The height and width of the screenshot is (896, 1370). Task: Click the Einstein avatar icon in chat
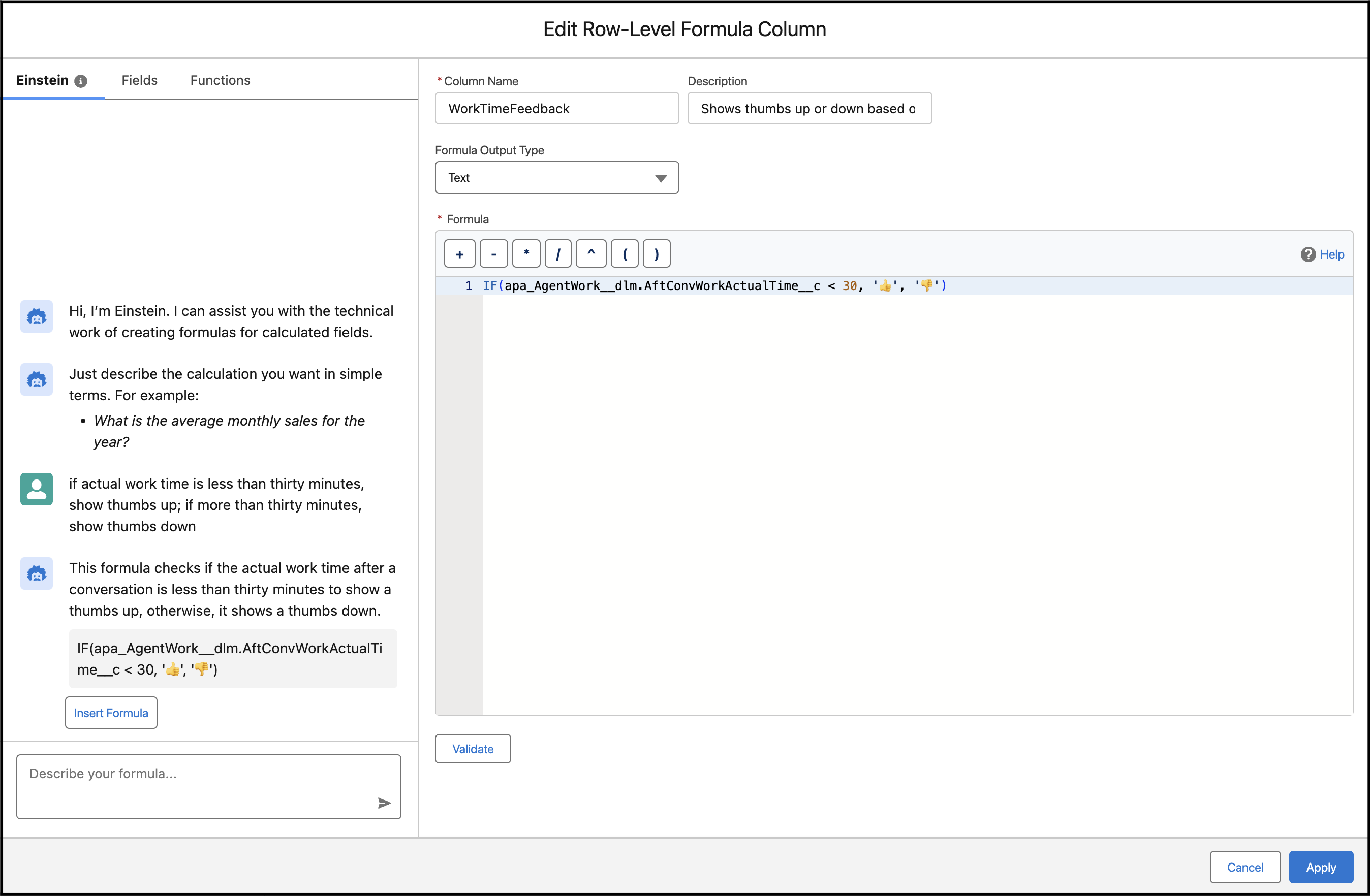point(36,316)
